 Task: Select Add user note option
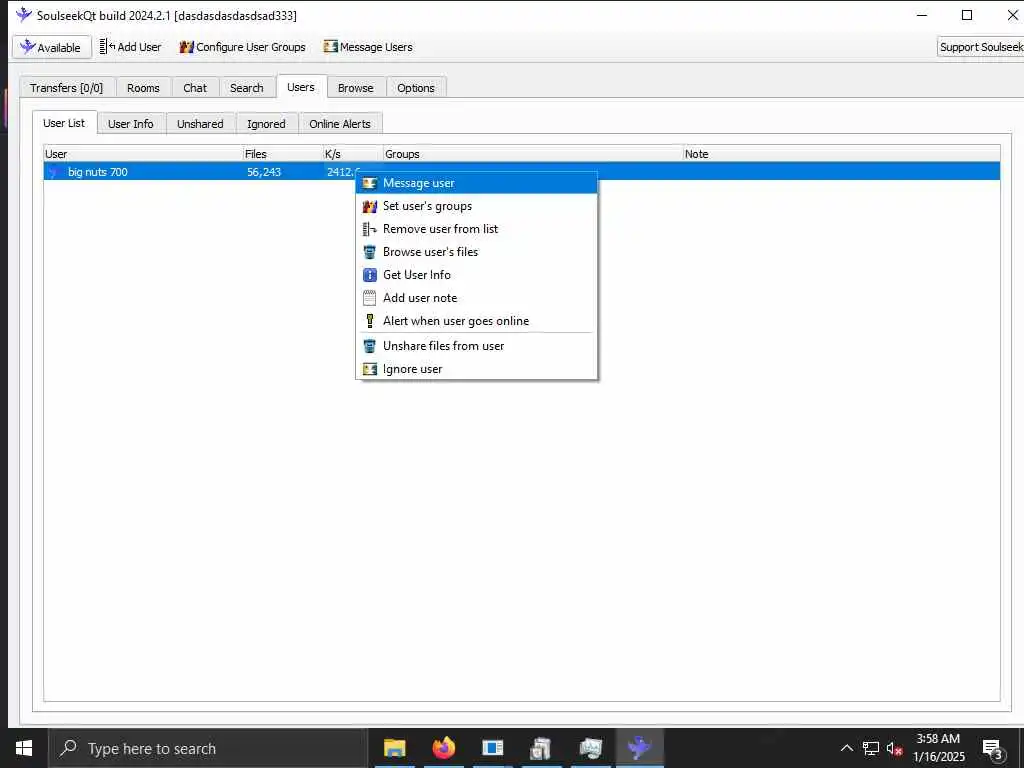(x=476, y=298)
